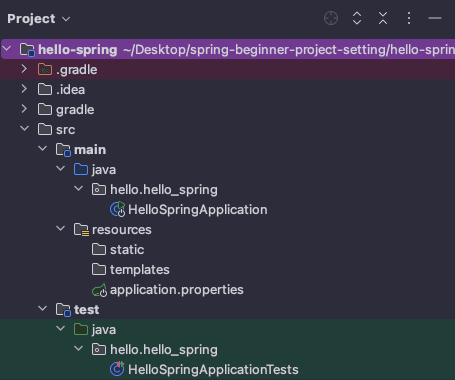Click the application.properties Spring leaf icon
Viewport: 455px width, 380px height.
click(x=99, y=290)
